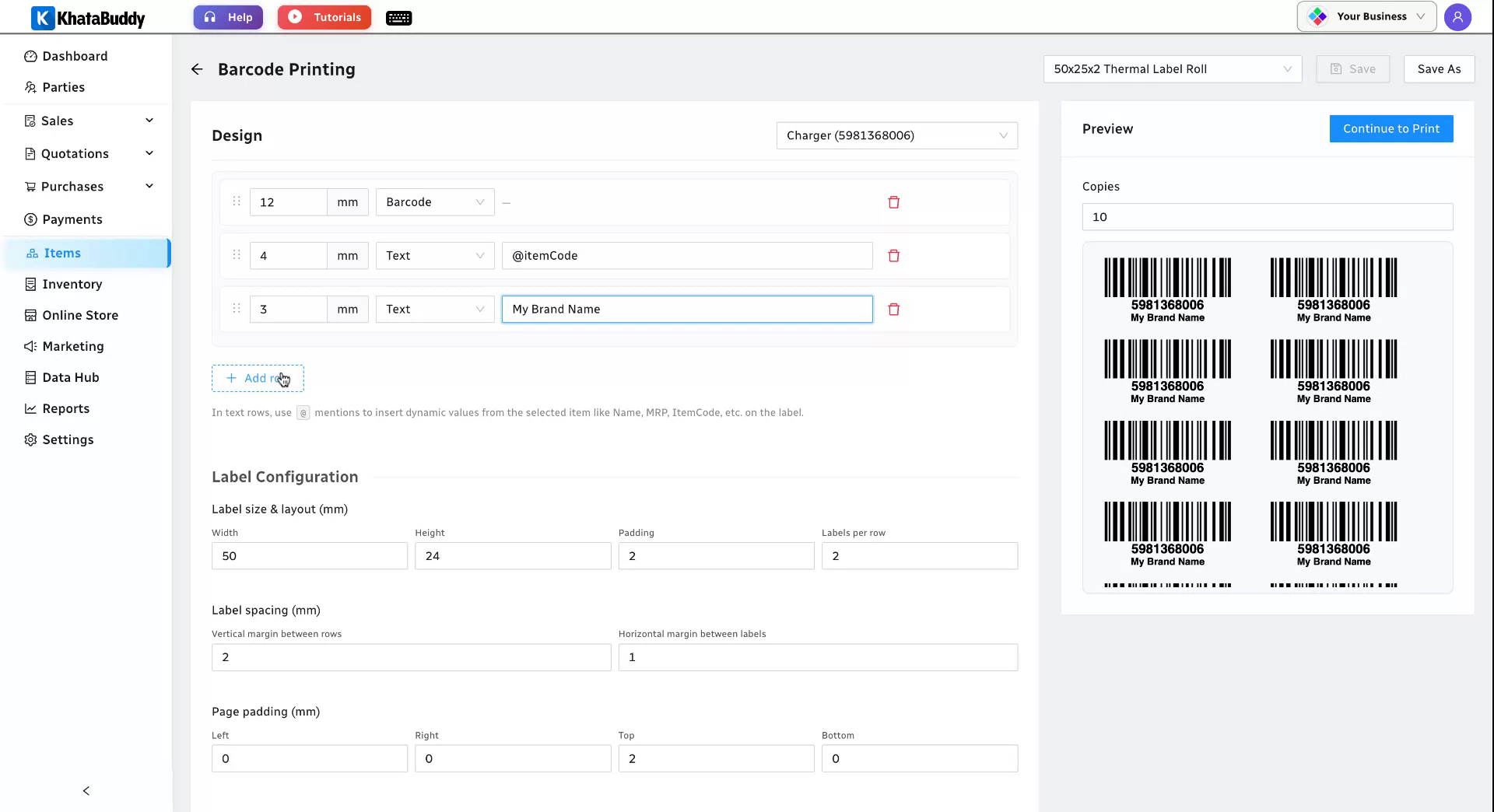1494x812 pixels.
Task: Click the Items icon in sidebar
Action: [33, 254]
